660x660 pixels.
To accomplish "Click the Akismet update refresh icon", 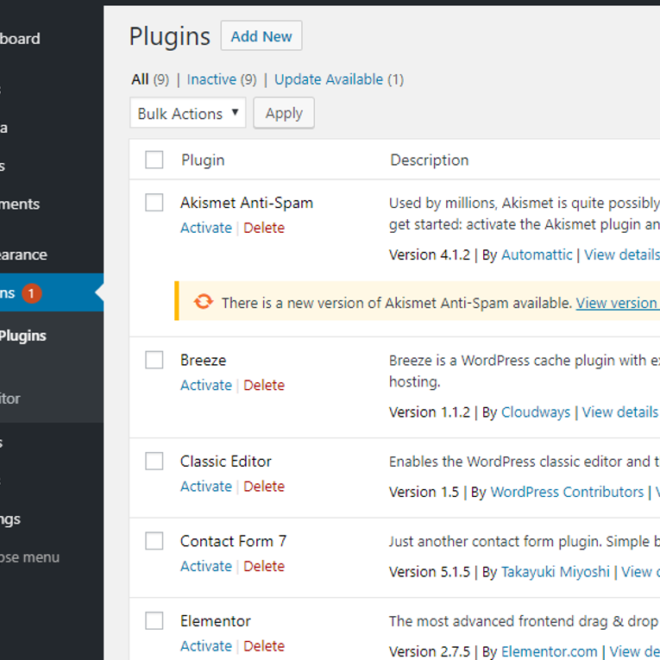I will [203, 301].
